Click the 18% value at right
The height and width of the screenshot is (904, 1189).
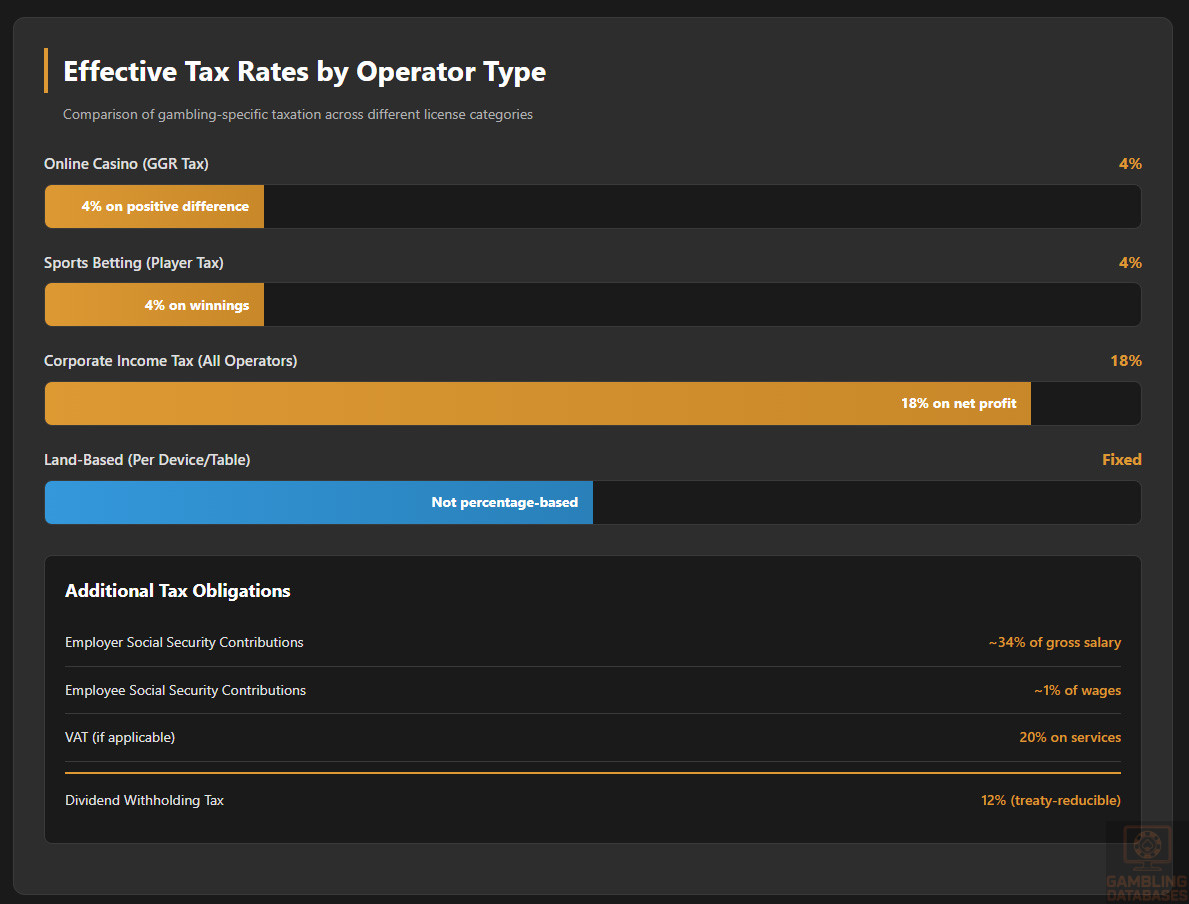[x=1125, y=361]
